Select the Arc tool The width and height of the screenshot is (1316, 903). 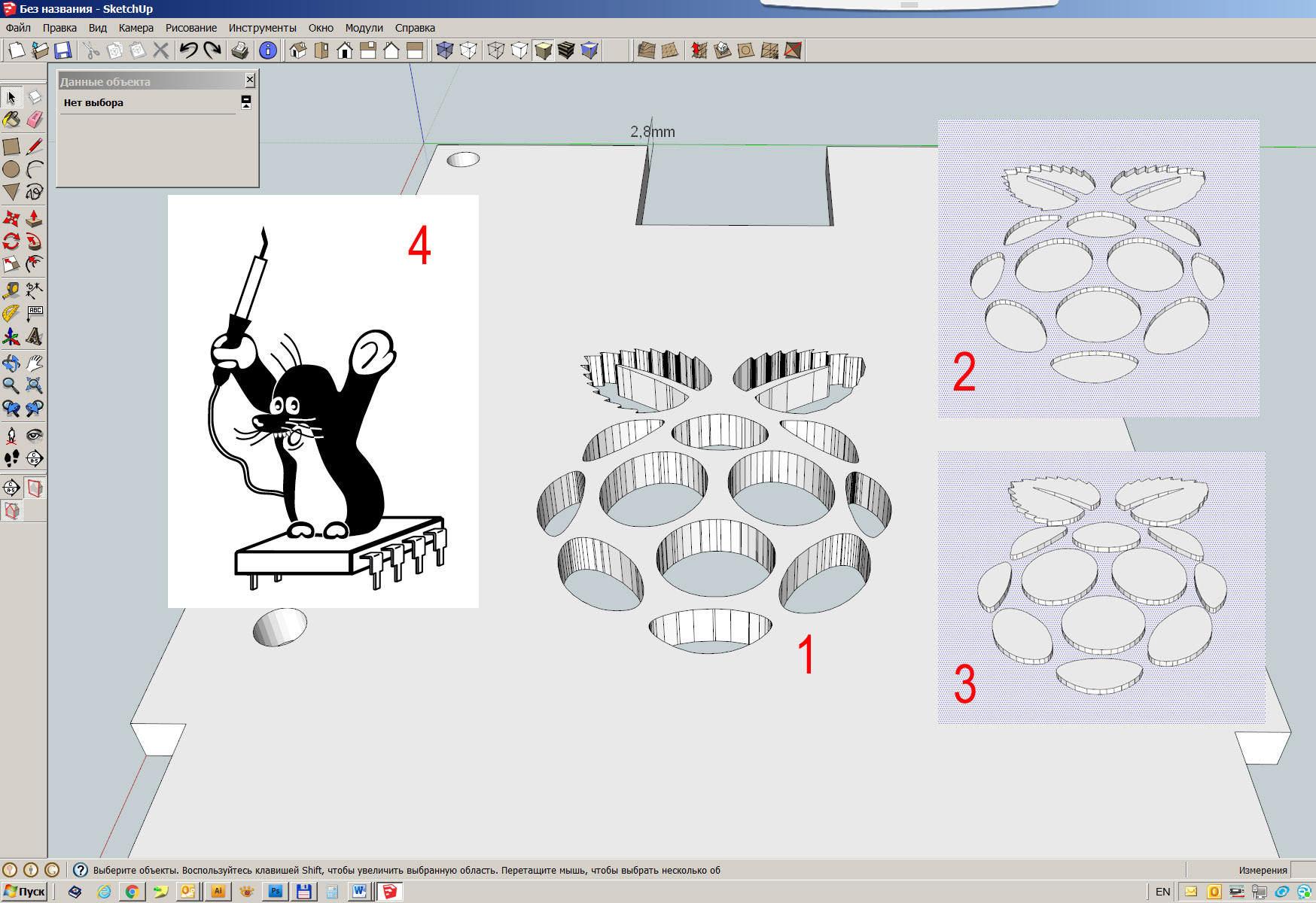point(35,169)
